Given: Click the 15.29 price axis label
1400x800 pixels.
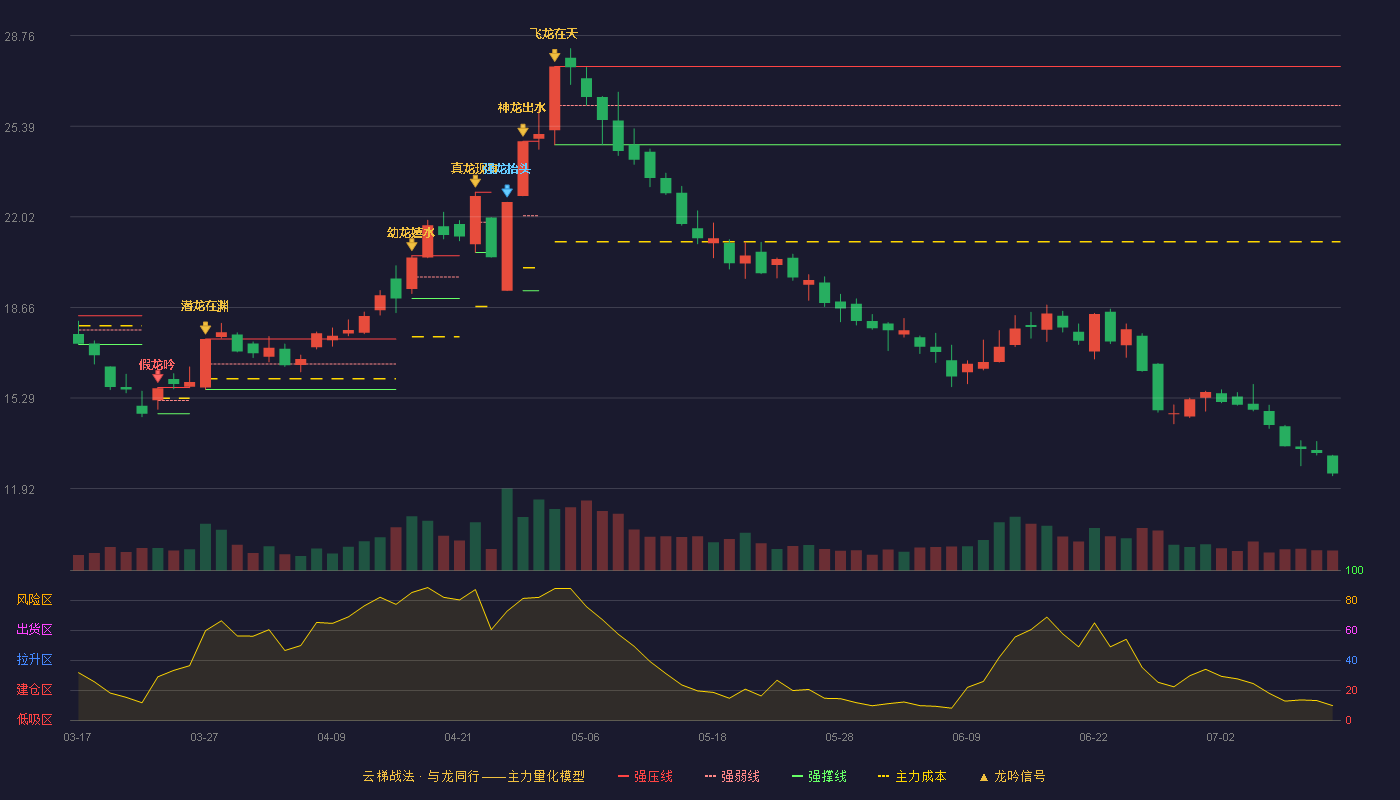Looking at the screenshot, I should pyautogui.click(x=20, y=398).
